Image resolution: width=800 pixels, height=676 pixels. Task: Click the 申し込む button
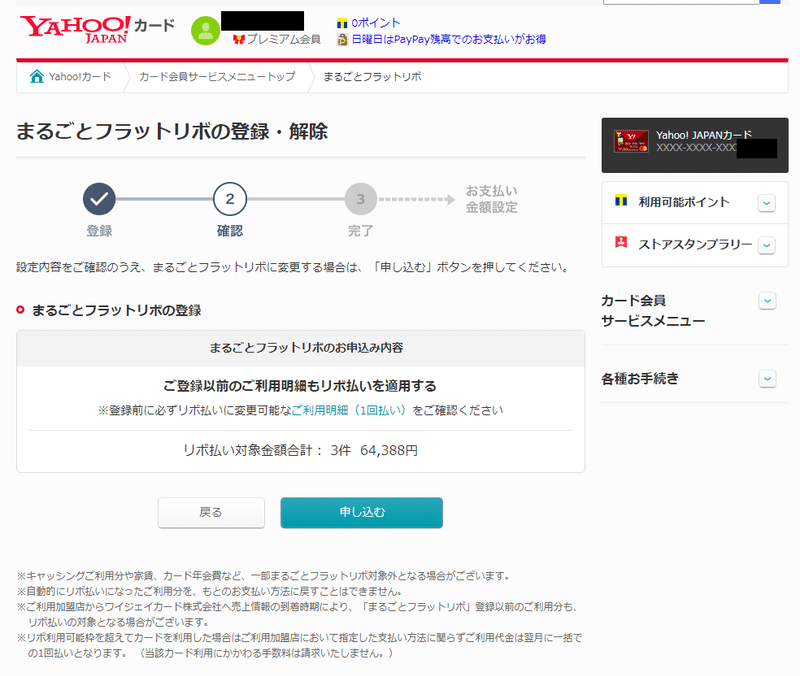pyautogui.click(x=362, y=513)
